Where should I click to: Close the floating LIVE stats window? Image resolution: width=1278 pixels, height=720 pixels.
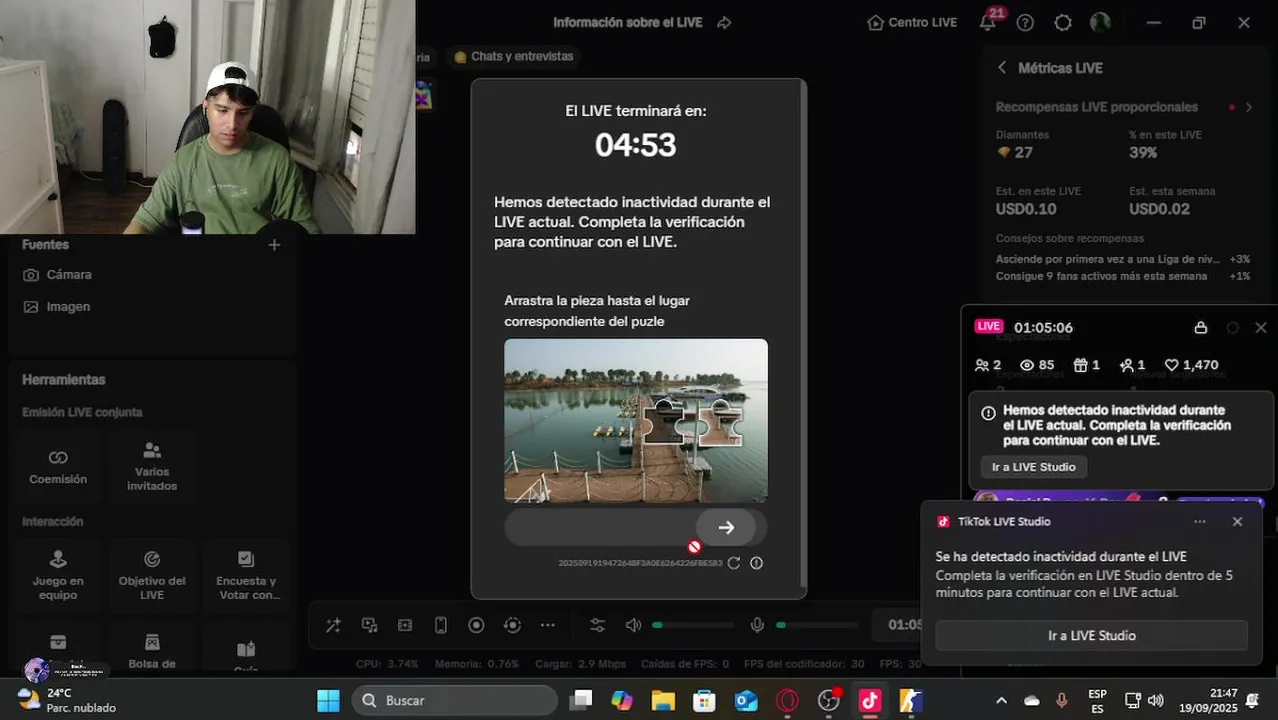click(1260, 328)
